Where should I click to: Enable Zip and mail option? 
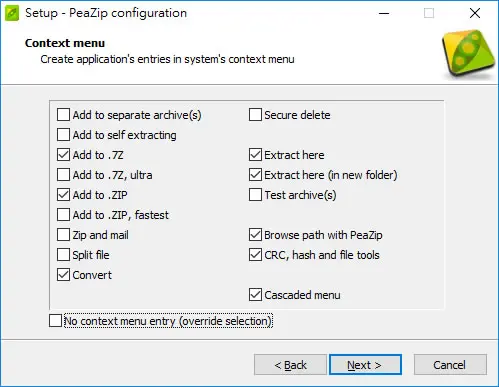click(63, 235)
